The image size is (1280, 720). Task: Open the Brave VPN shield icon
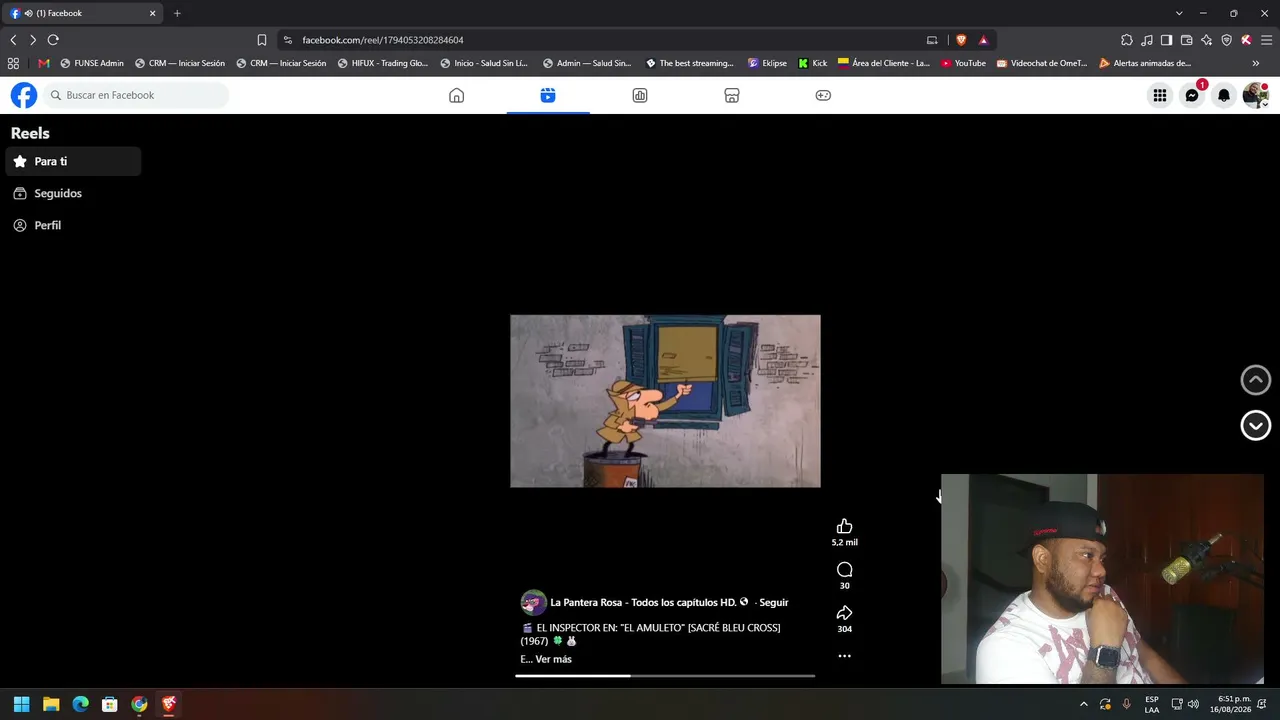click(1226, 40)
